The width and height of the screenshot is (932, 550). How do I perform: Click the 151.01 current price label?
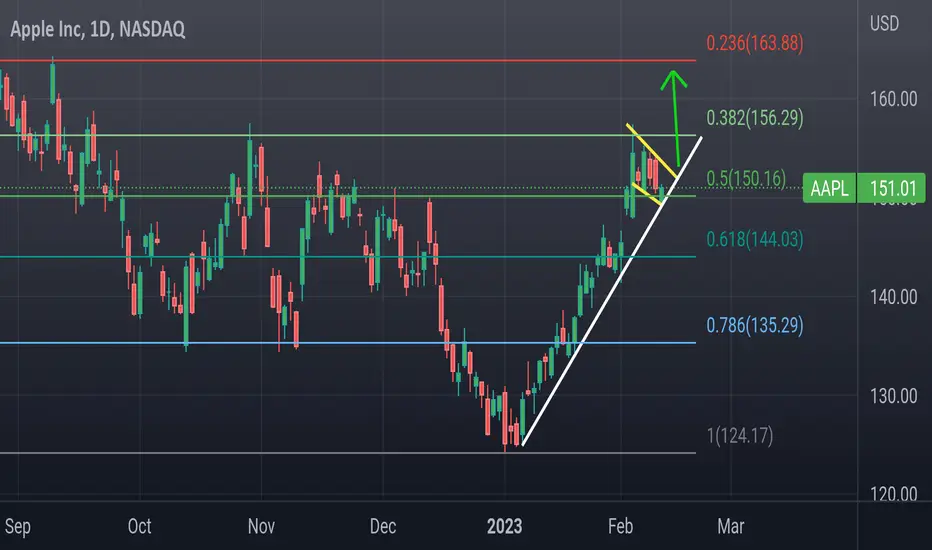click(x=892, y=188)
